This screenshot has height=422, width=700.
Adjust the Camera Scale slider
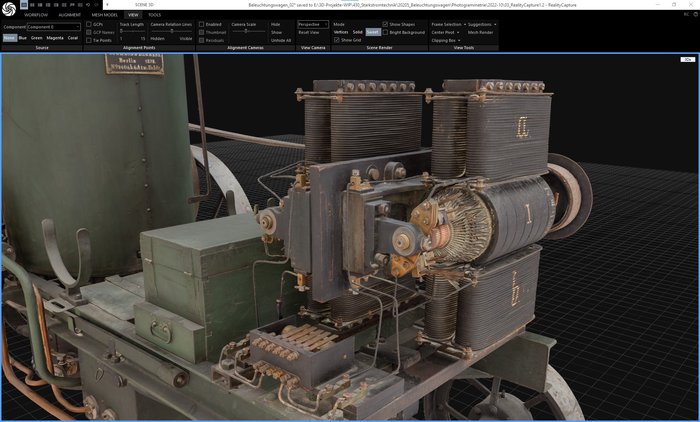tap(247, 32)
